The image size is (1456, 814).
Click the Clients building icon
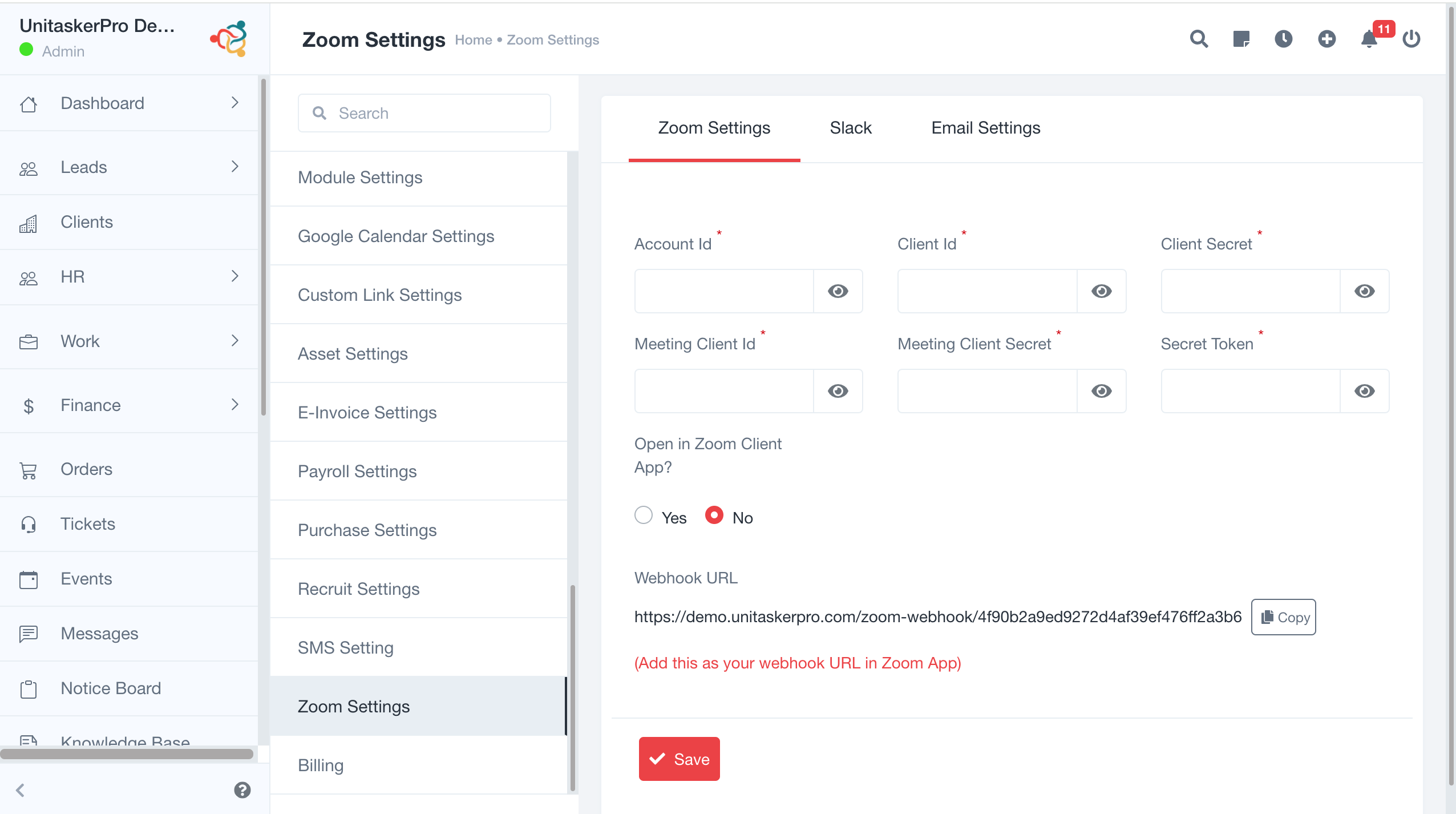tap(29, 223)
